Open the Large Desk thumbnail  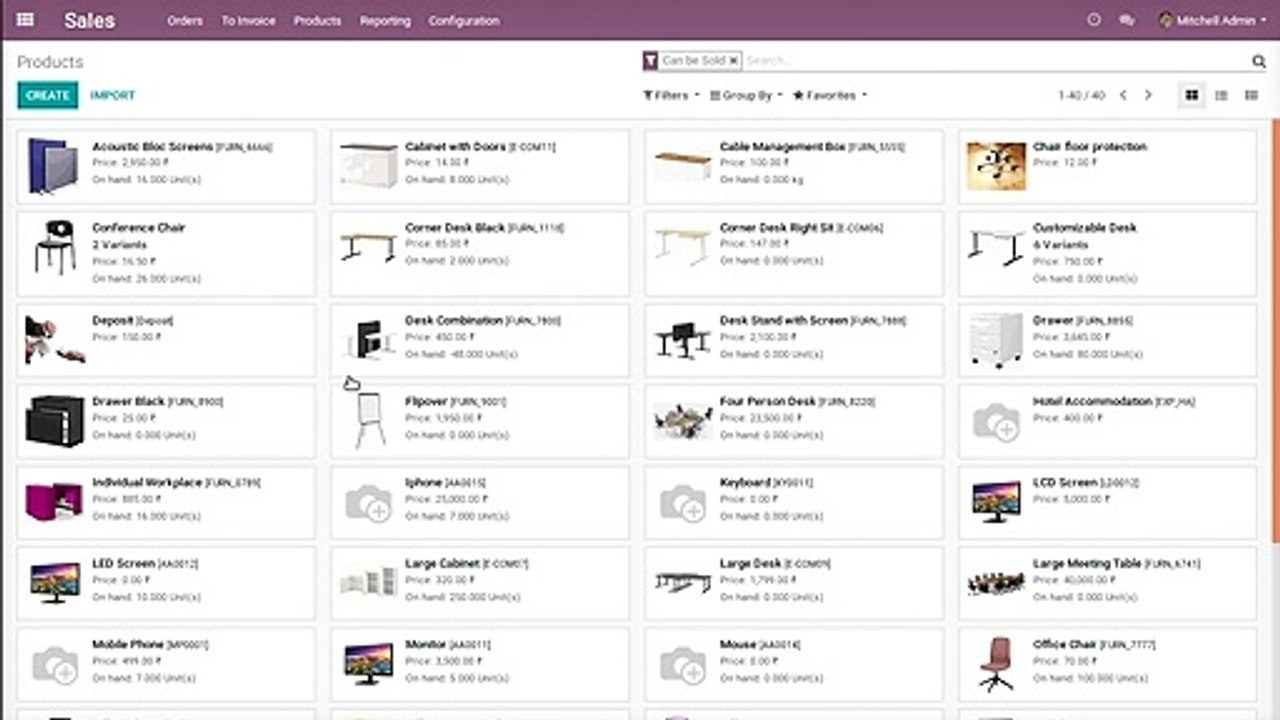(x=682, y=583)
